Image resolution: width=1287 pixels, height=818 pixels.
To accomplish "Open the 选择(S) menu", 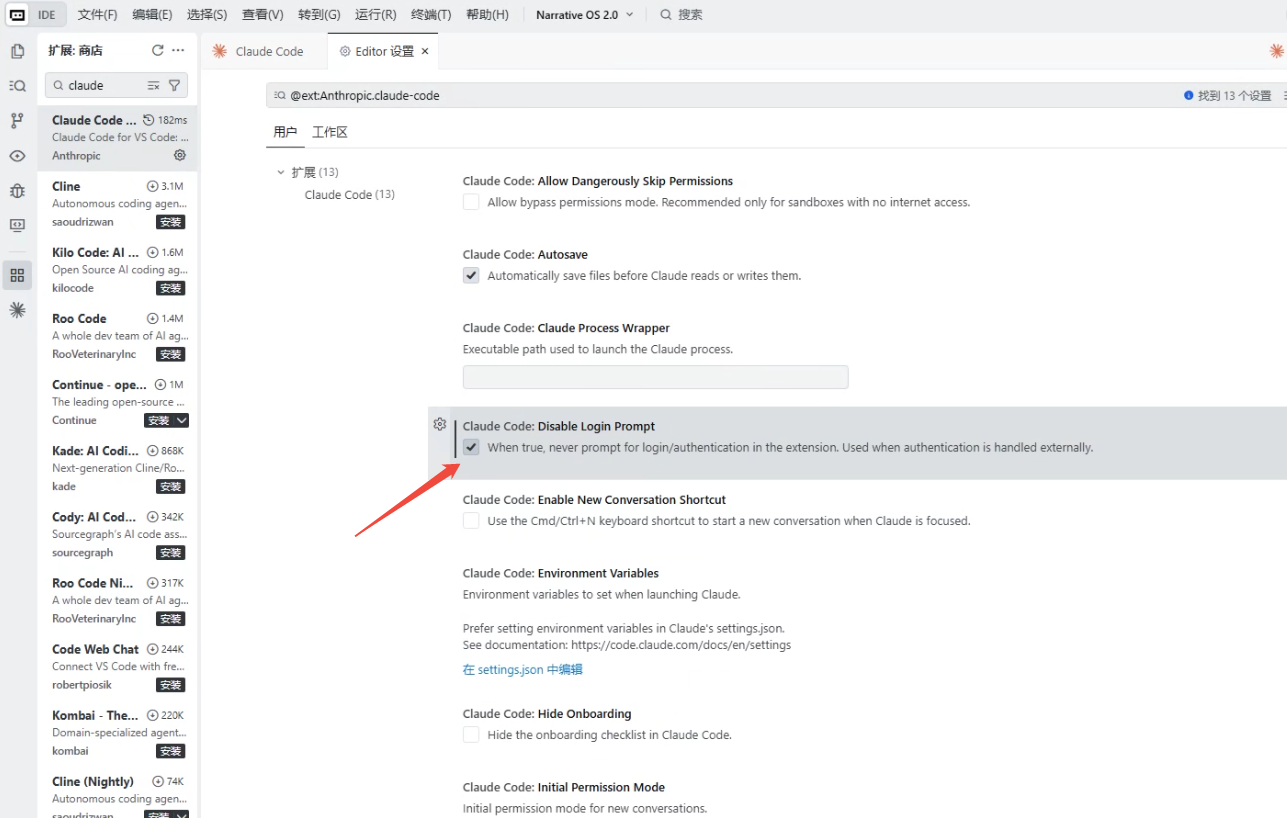I will click(207, 15).
